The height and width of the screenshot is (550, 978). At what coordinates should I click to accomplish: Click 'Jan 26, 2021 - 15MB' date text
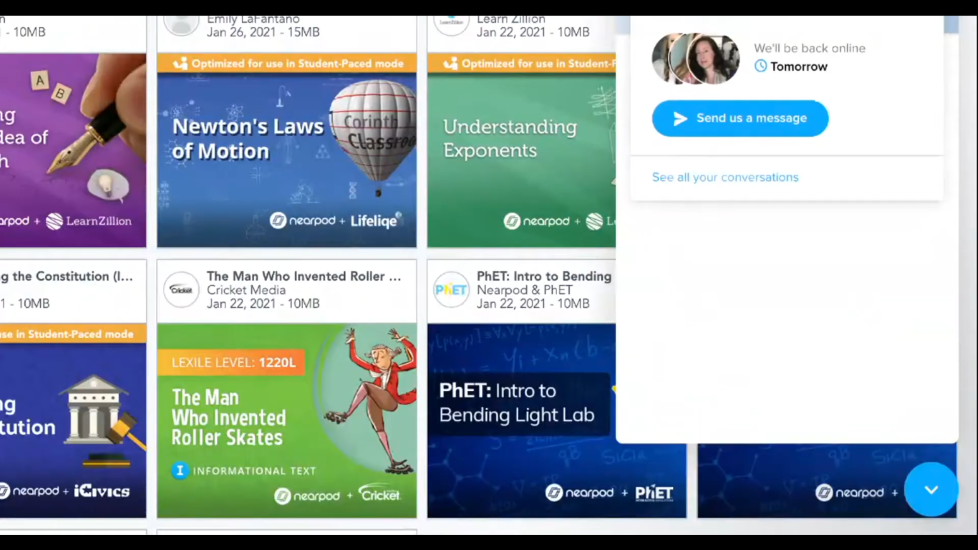pos(263,32)
